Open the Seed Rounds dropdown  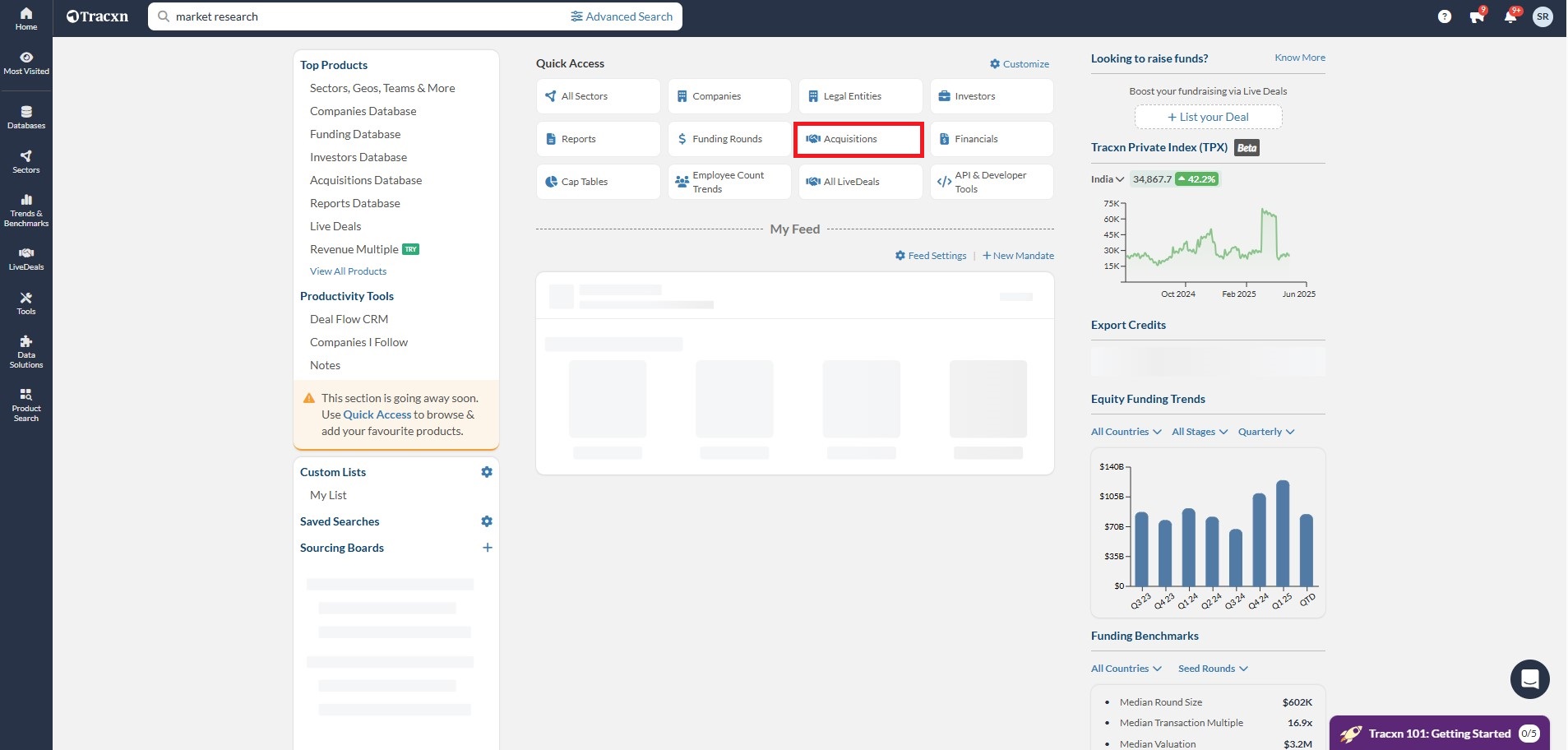click(x=1212, y=669)
